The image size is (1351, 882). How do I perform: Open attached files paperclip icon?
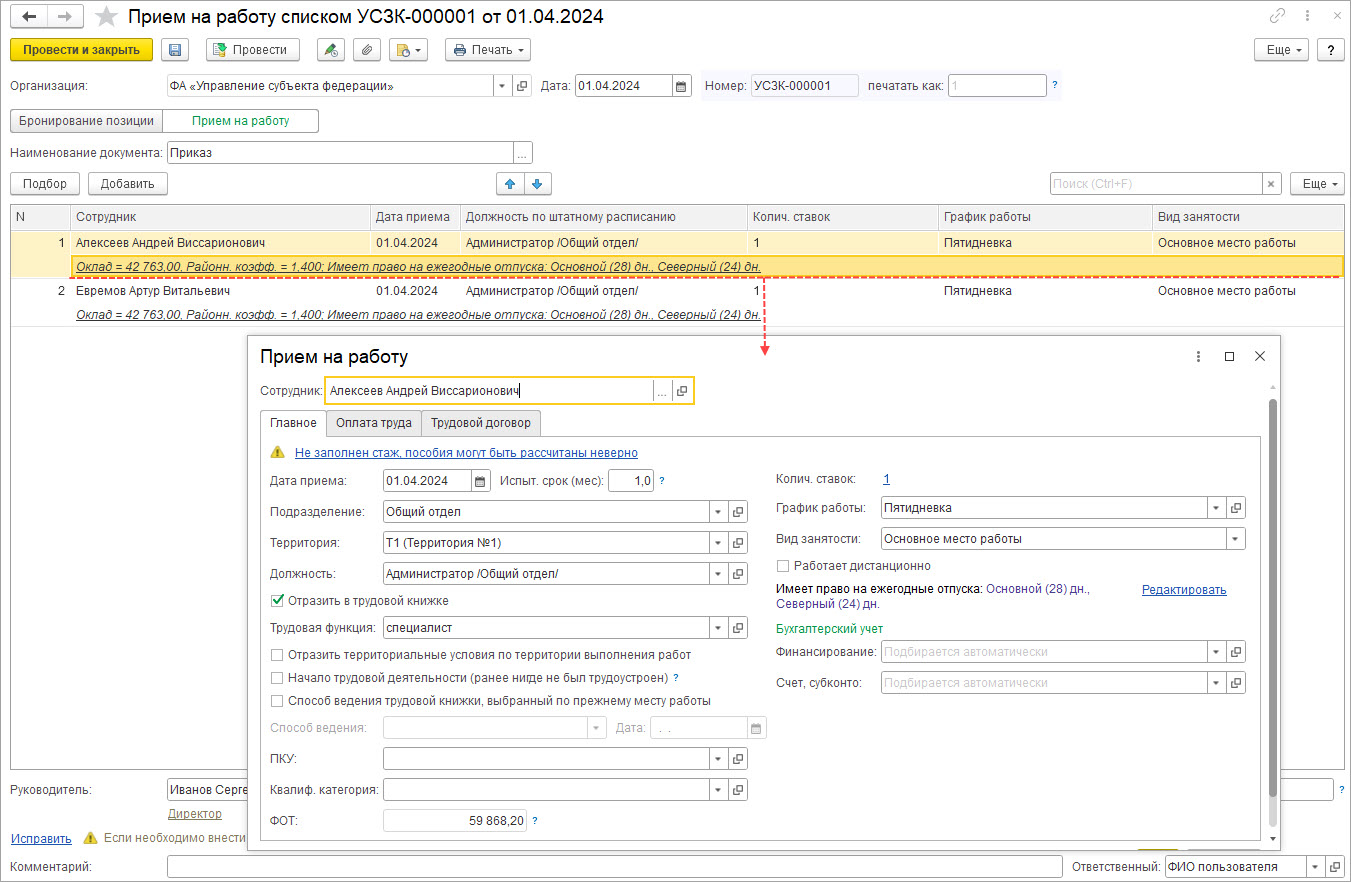tap(366, 50)
